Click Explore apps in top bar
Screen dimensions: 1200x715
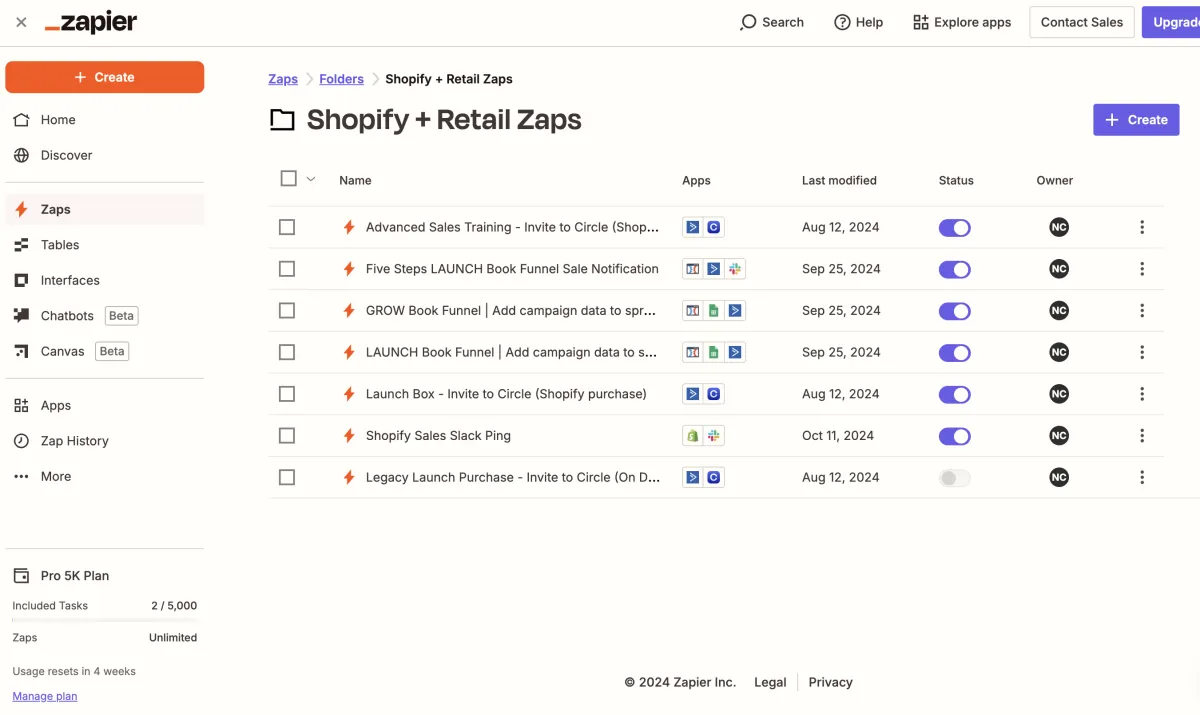pos(962,22)
